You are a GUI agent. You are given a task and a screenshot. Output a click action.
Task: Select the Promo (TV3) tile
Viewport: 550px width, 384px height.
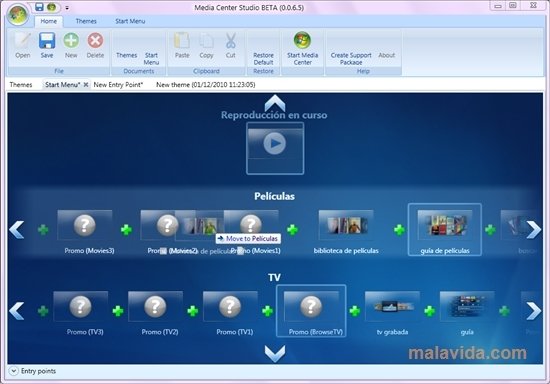(x=81, y=307)
